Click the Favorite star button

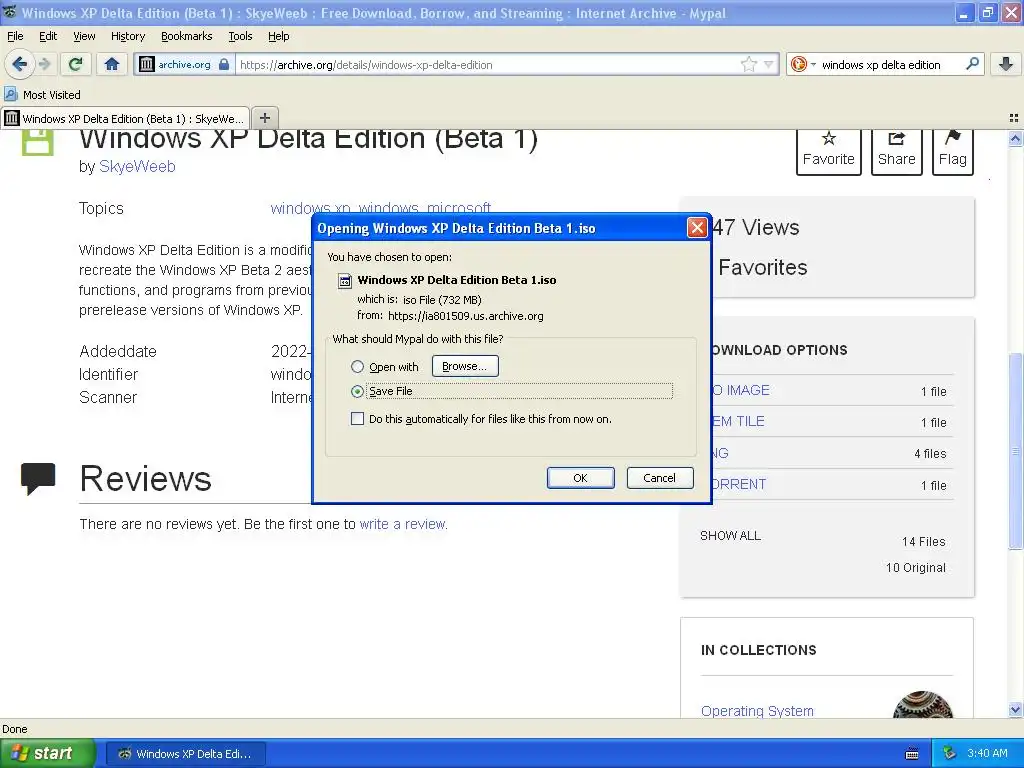click(828, 151)
